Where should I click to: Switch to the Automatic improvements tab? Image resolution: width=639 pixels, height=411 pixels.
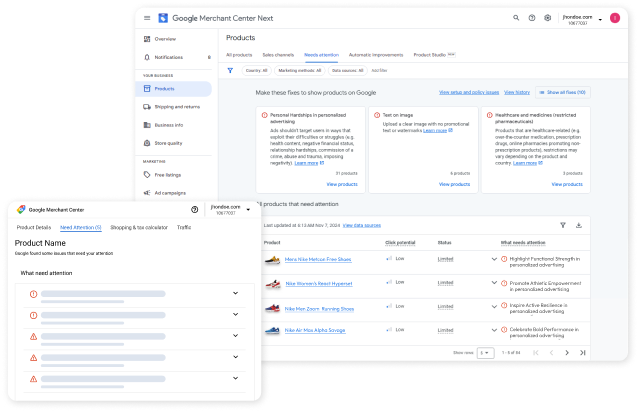376,55
